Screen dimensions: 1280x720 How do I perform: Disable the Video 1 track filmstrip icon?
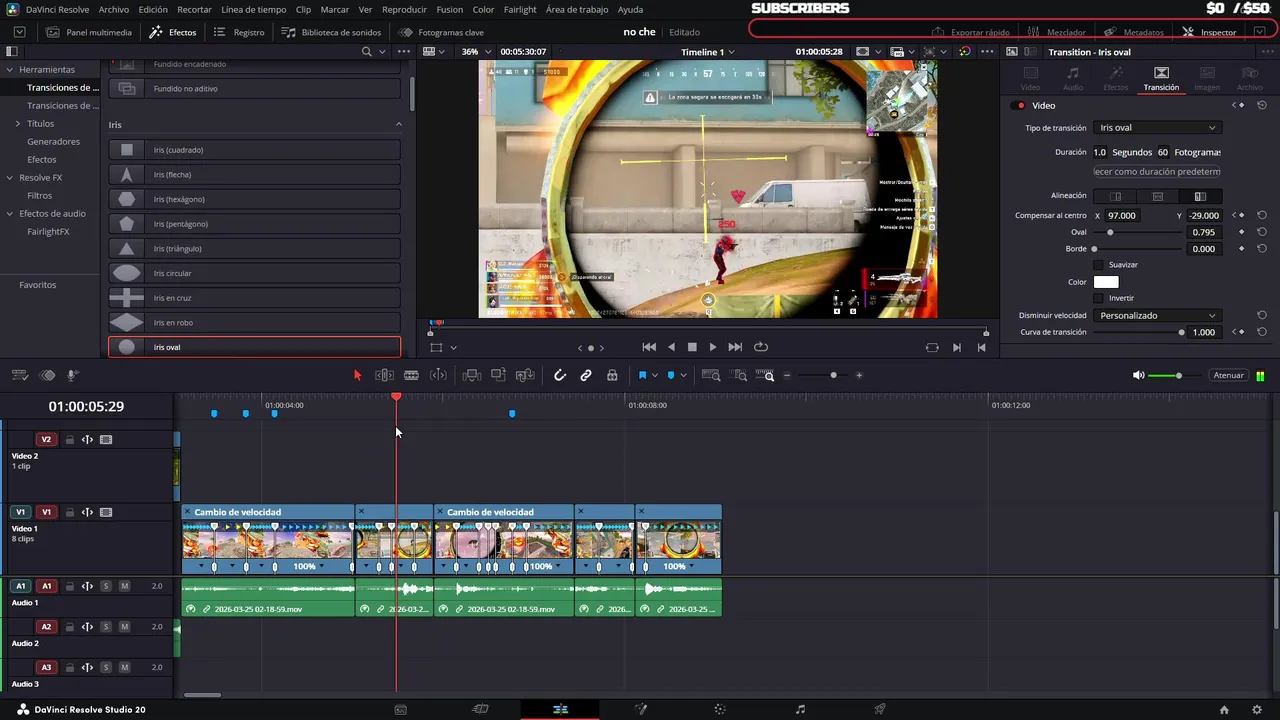[x=106, y=512]
